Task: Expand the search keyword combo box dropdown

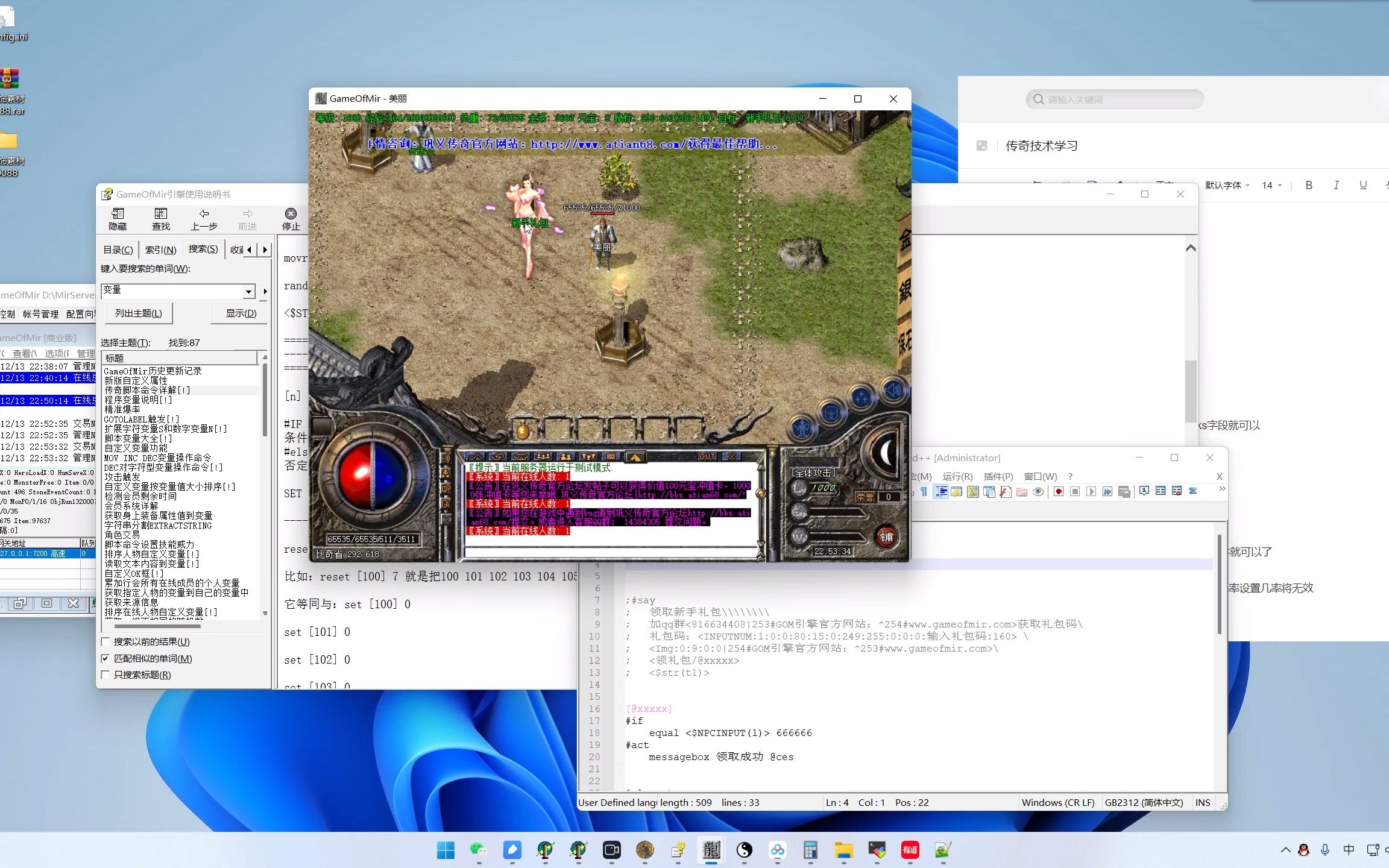Action: 248,292
